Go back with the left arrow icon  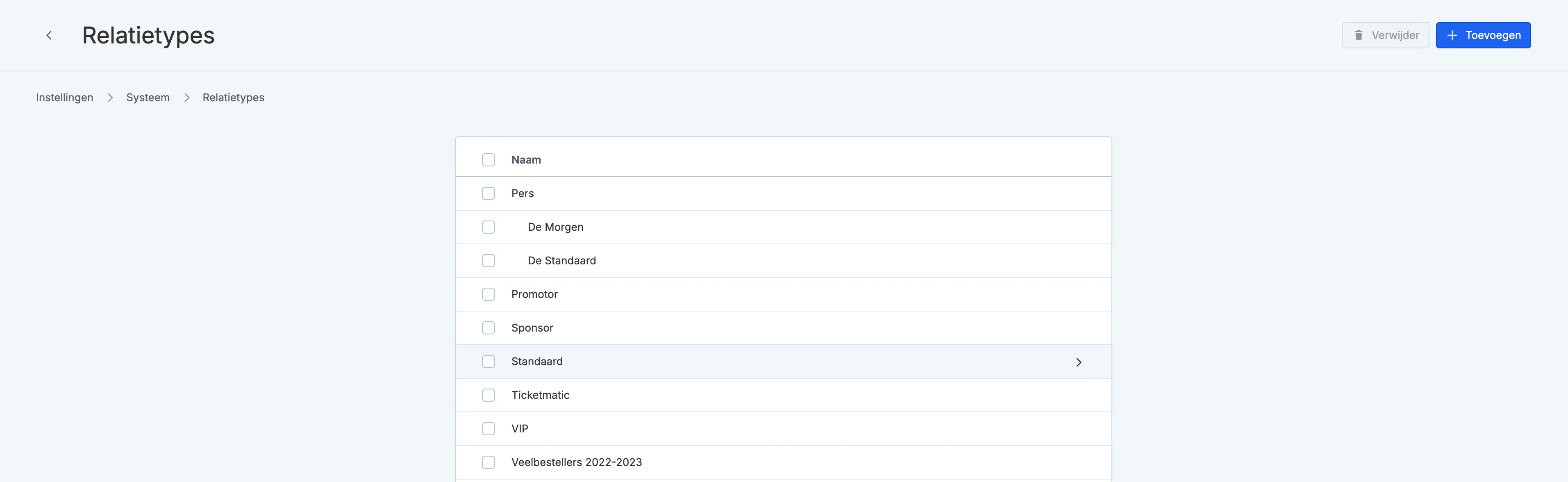[49, 35]
